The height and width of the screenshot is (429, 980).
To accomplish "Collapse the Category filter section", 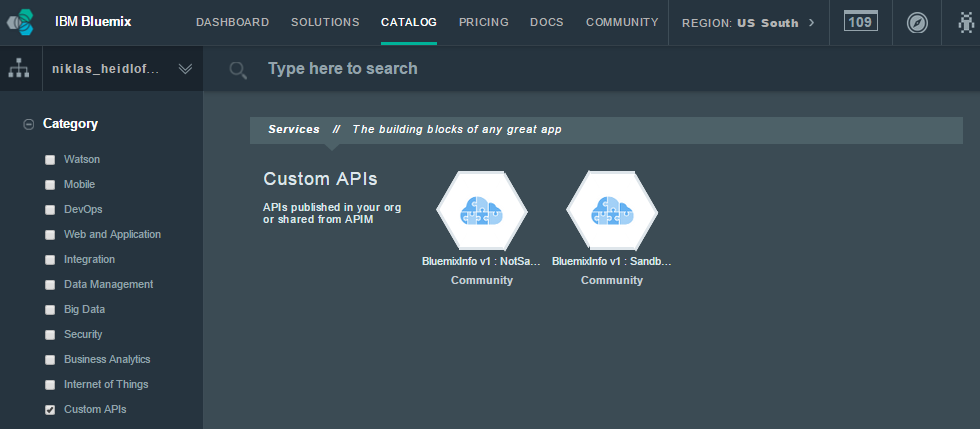I will [x=28, y=124].
